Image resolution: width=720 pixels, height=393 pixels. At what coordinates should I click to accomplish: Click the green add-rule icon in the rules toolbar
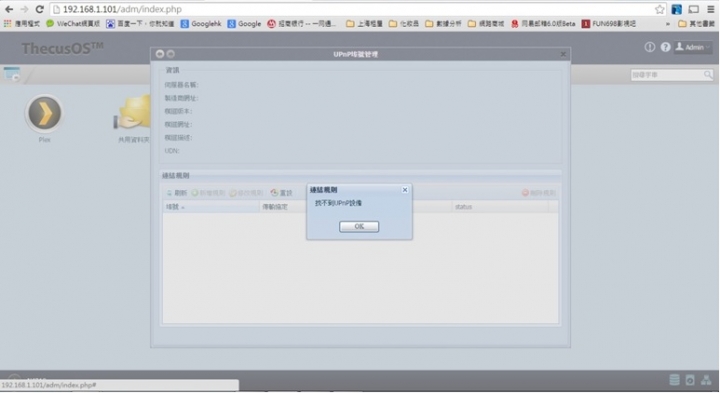(195, 193)
